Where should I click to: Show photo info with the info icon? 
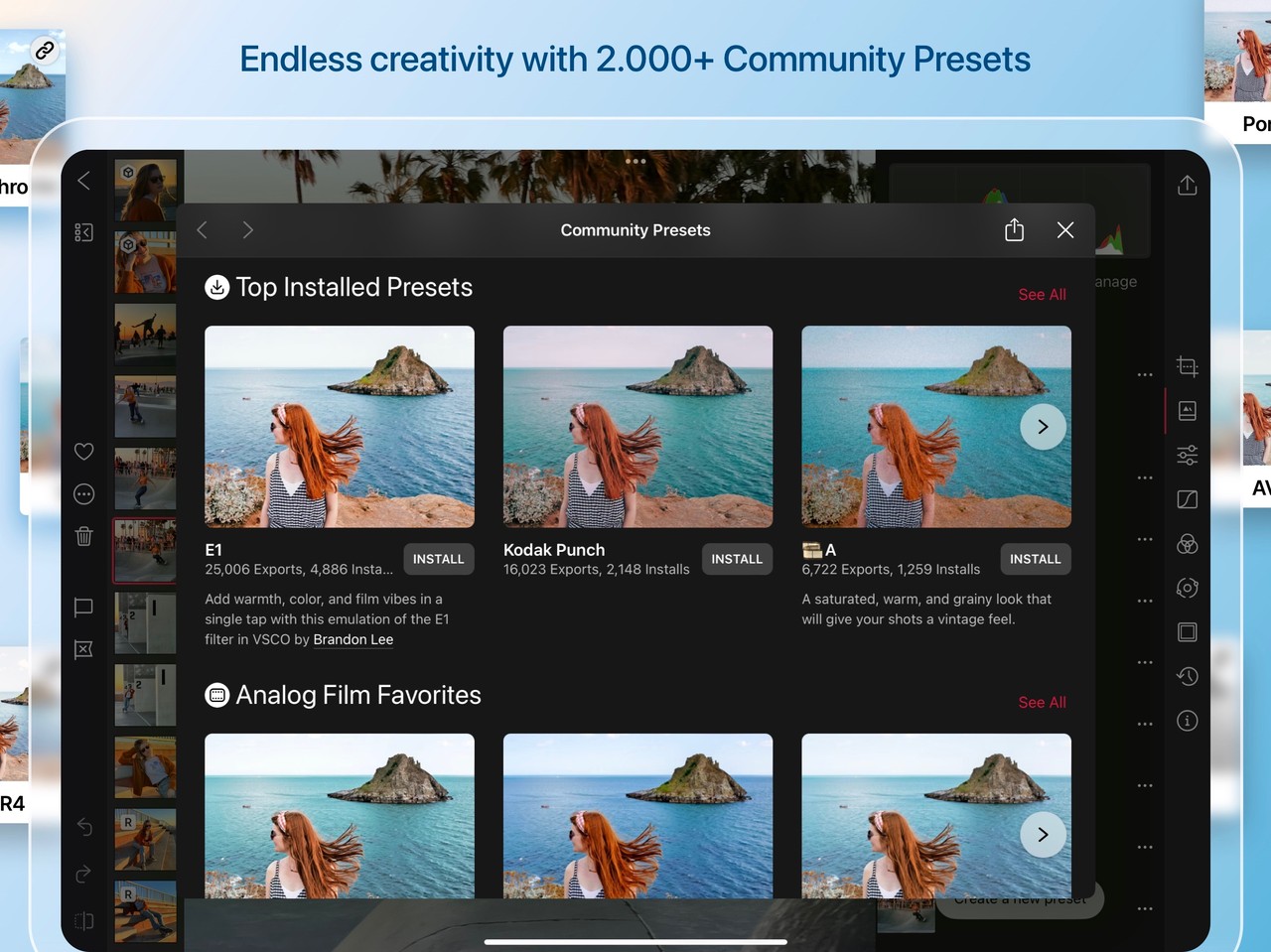tap(1188, 721)
